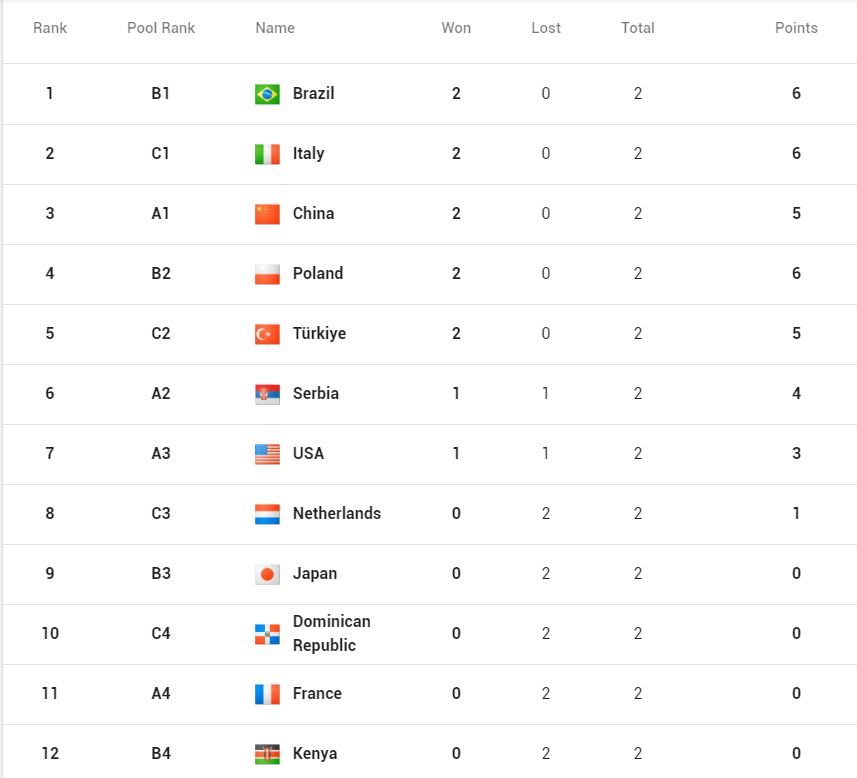
Task: Click the Poland flag icon
Action: click(x=267, y=274)
